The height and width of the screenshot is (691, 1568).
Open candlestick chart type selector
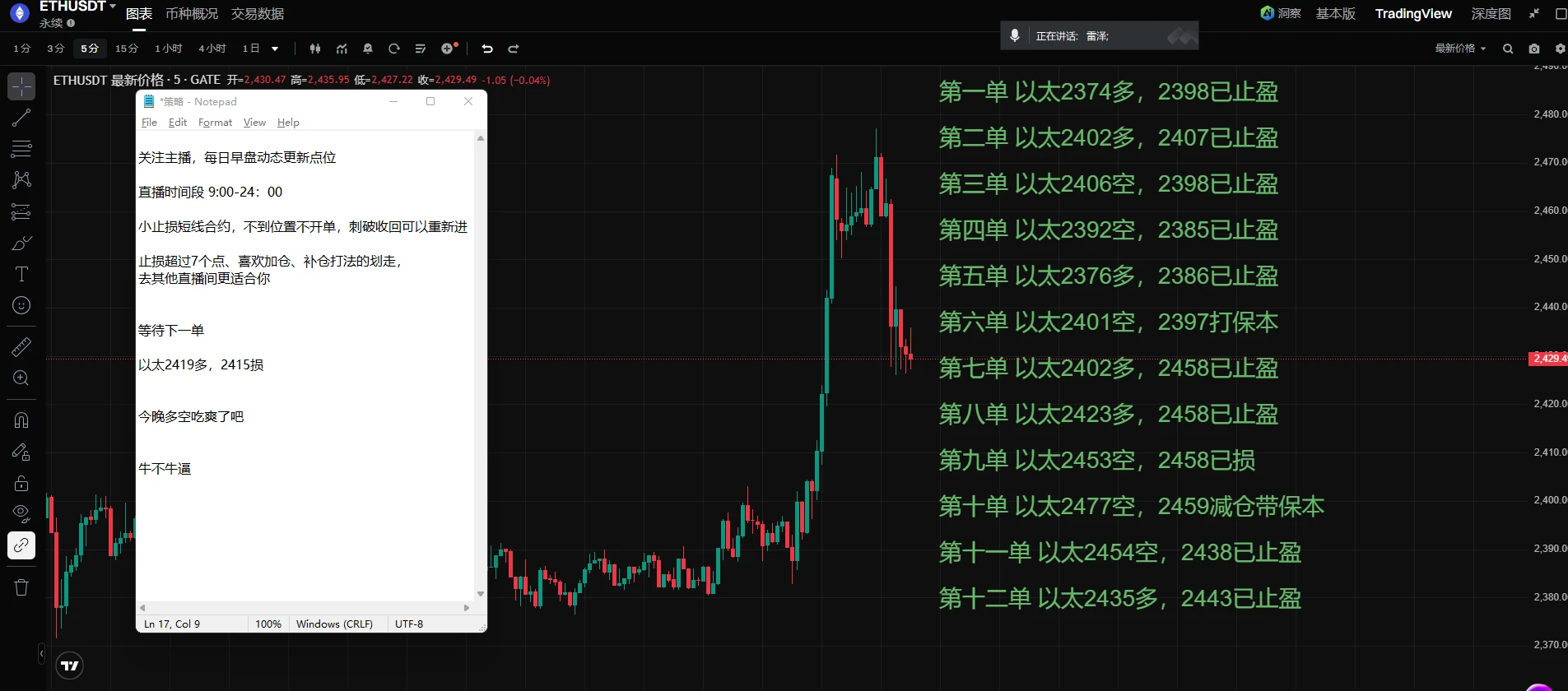tap(315, 49)
